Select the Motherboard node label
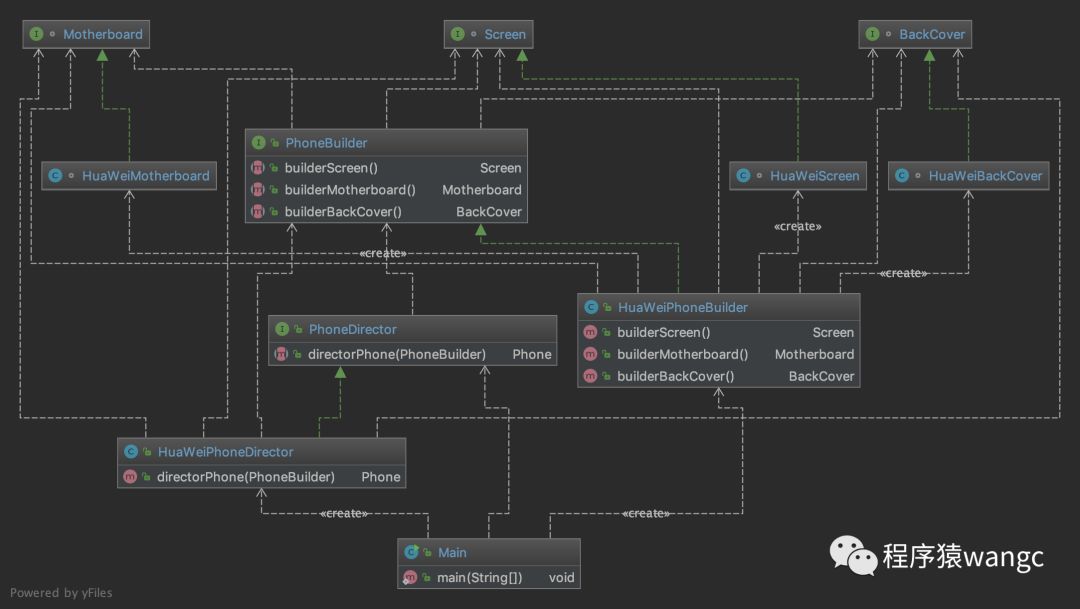This screenshot has width=1080, height=609. coord(103,34)
